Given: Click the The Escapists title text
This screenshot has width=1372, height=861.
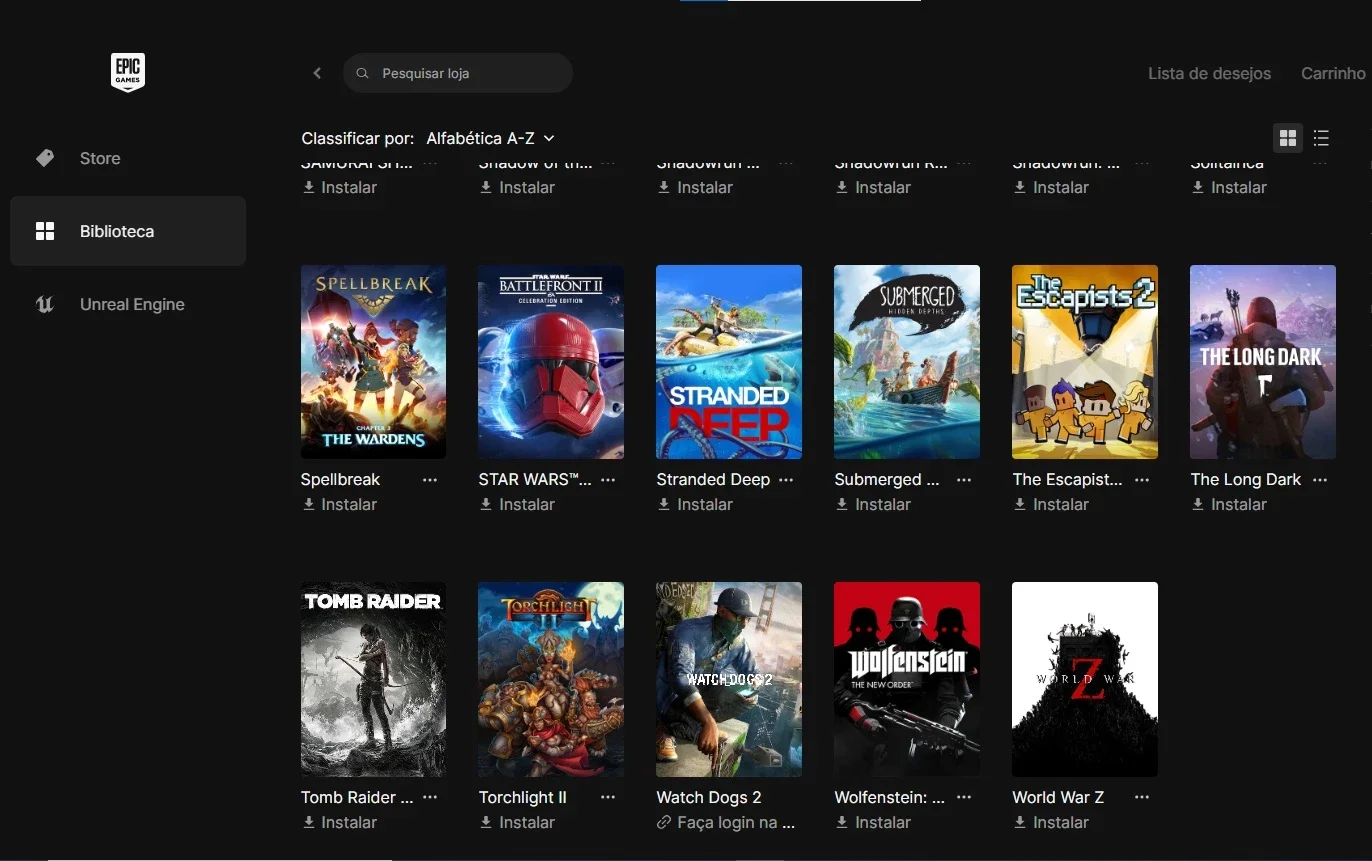Looking at the screenshot, I should pos(1067,480).
